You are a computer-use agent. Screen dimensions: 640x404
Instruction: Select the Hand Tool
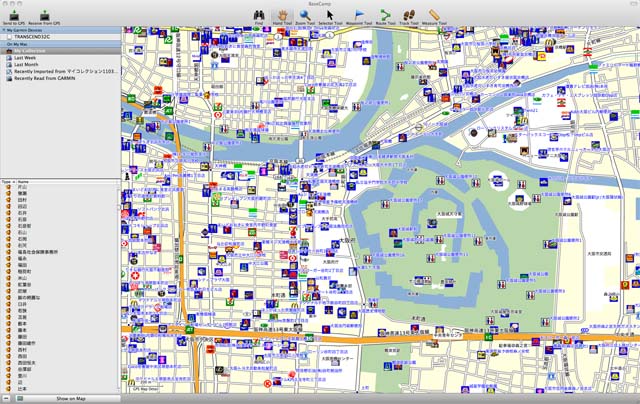282,16
